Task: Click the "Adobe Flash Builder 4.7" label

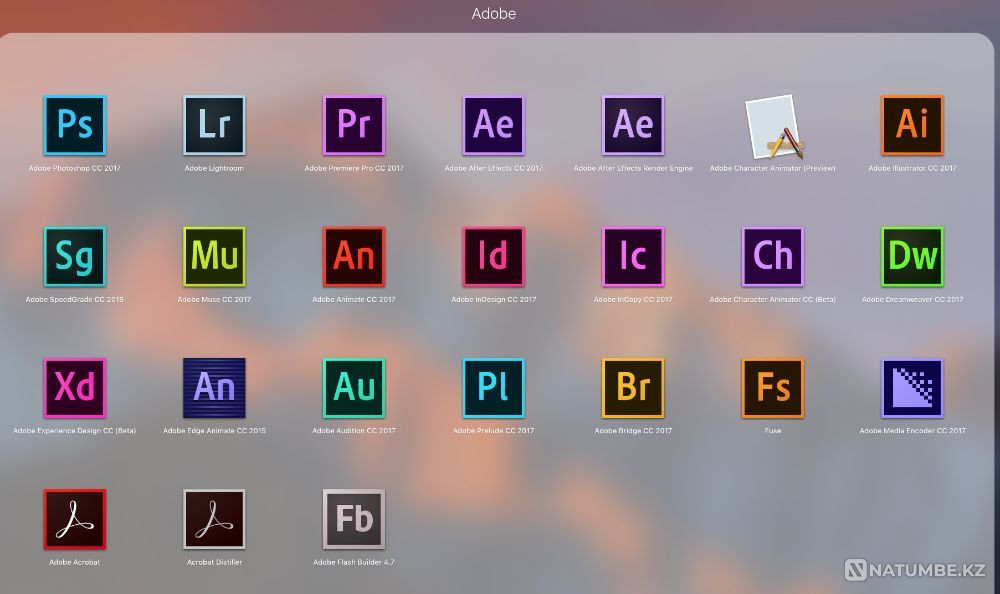Action: [354, 562]
